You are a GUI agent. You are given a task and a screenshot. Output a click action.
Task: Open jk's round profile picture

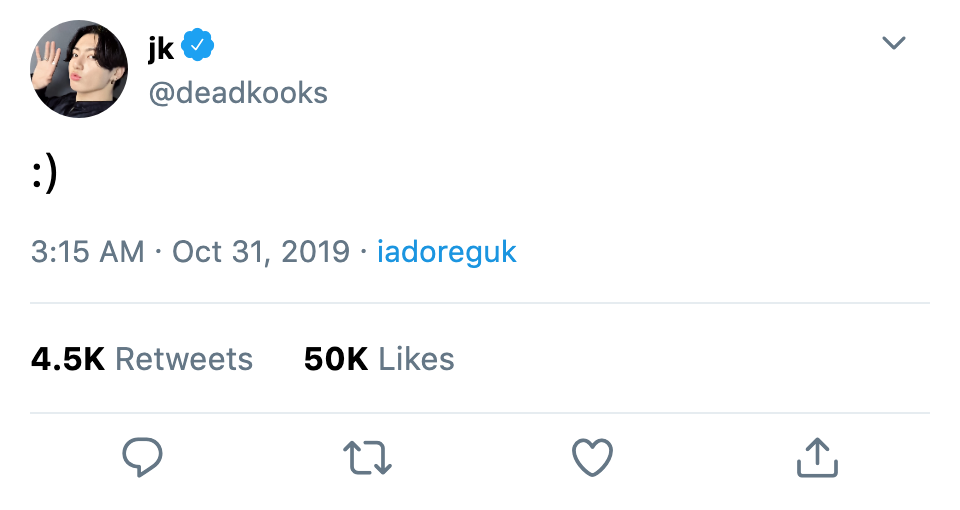[79, 69]
